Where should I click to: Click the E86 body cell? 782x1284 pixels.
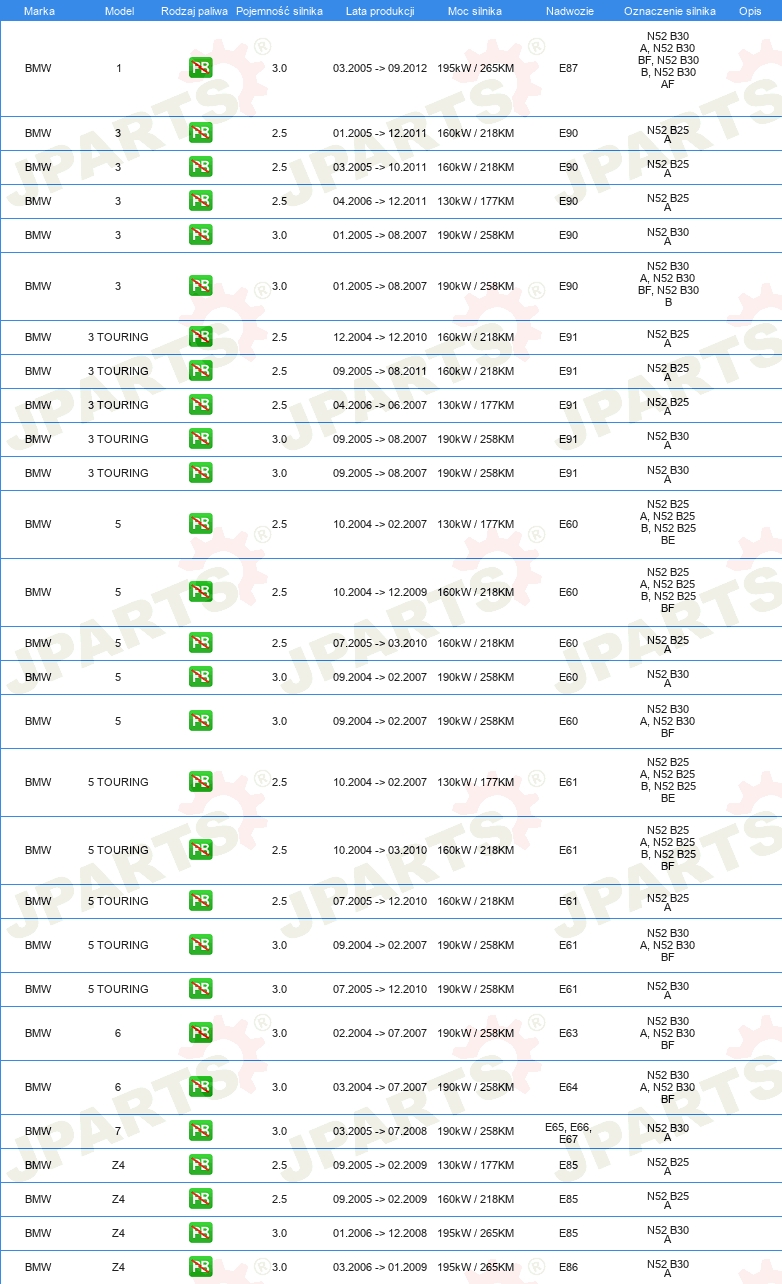(x=568, y=1267)
